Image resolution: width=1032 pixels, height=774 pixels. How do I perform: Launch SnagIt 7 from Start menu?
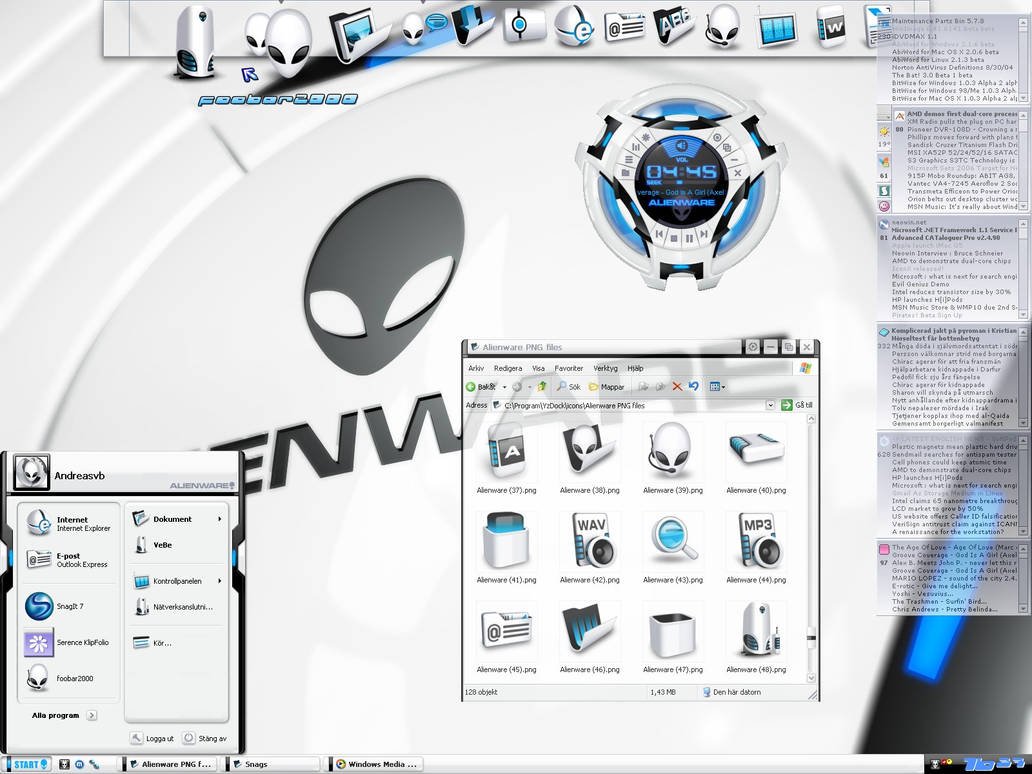coord(55,606)
